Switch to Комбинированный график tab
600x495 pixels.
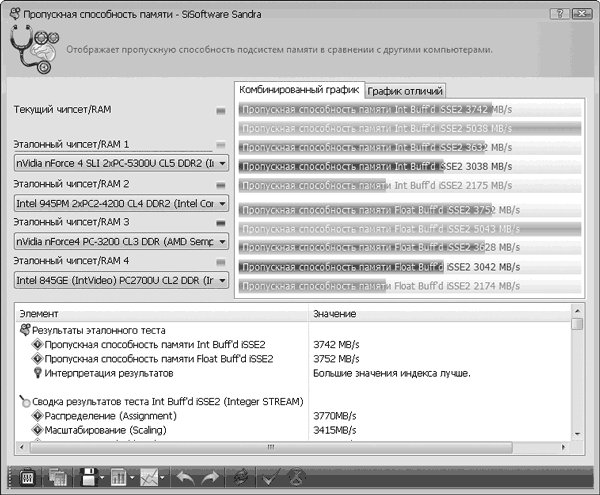pyautogui.click(x=299, y=90)
